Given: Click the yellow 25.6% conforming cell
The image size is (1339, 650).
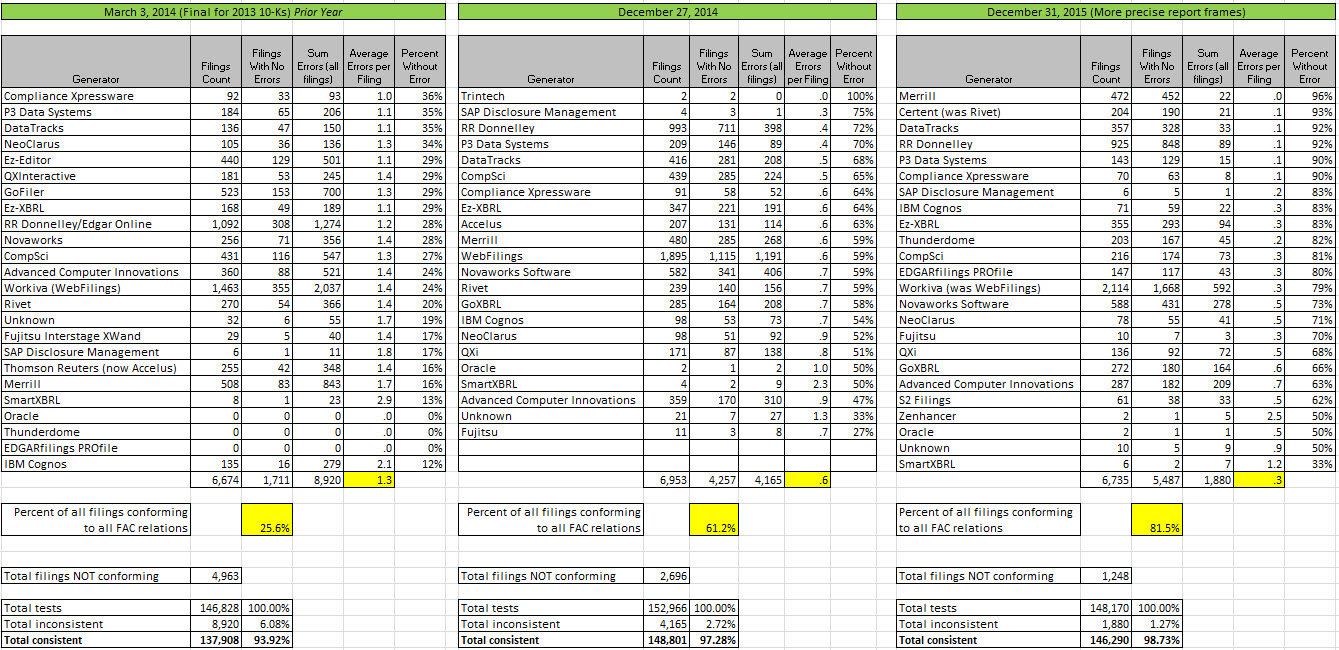Looking at the screenshot, I should [x=266, y=520].
